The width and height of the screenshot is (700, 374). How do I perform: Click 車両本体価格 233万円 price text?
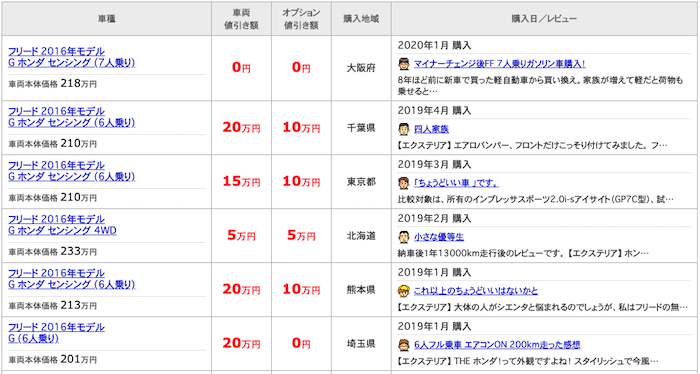53,252
